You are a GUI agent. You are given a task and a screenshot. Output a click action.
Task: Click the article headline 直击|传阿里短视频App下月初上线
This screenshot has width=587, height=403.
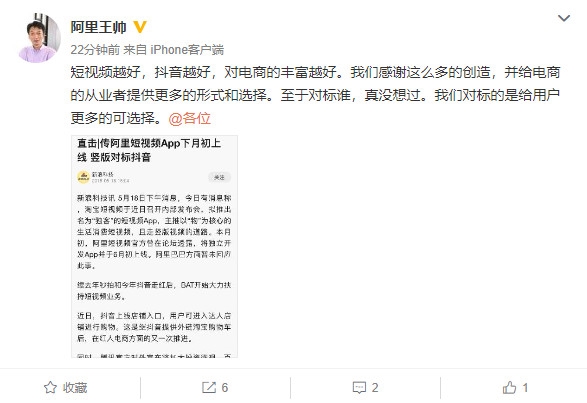(x=149, y=150)
